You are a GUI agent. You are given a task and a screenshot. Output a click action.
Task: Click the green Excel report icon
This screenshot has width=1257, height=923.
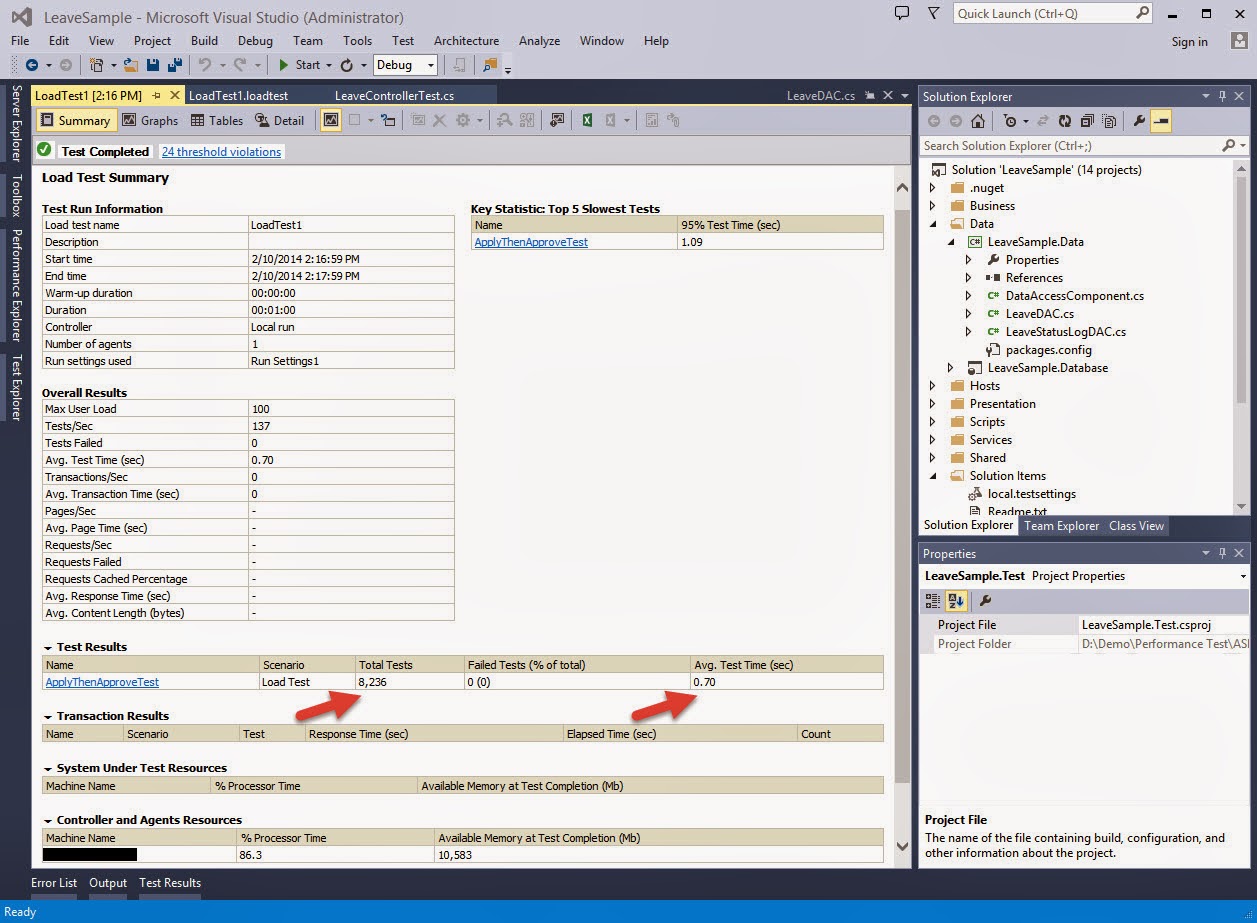click(588, 120)
